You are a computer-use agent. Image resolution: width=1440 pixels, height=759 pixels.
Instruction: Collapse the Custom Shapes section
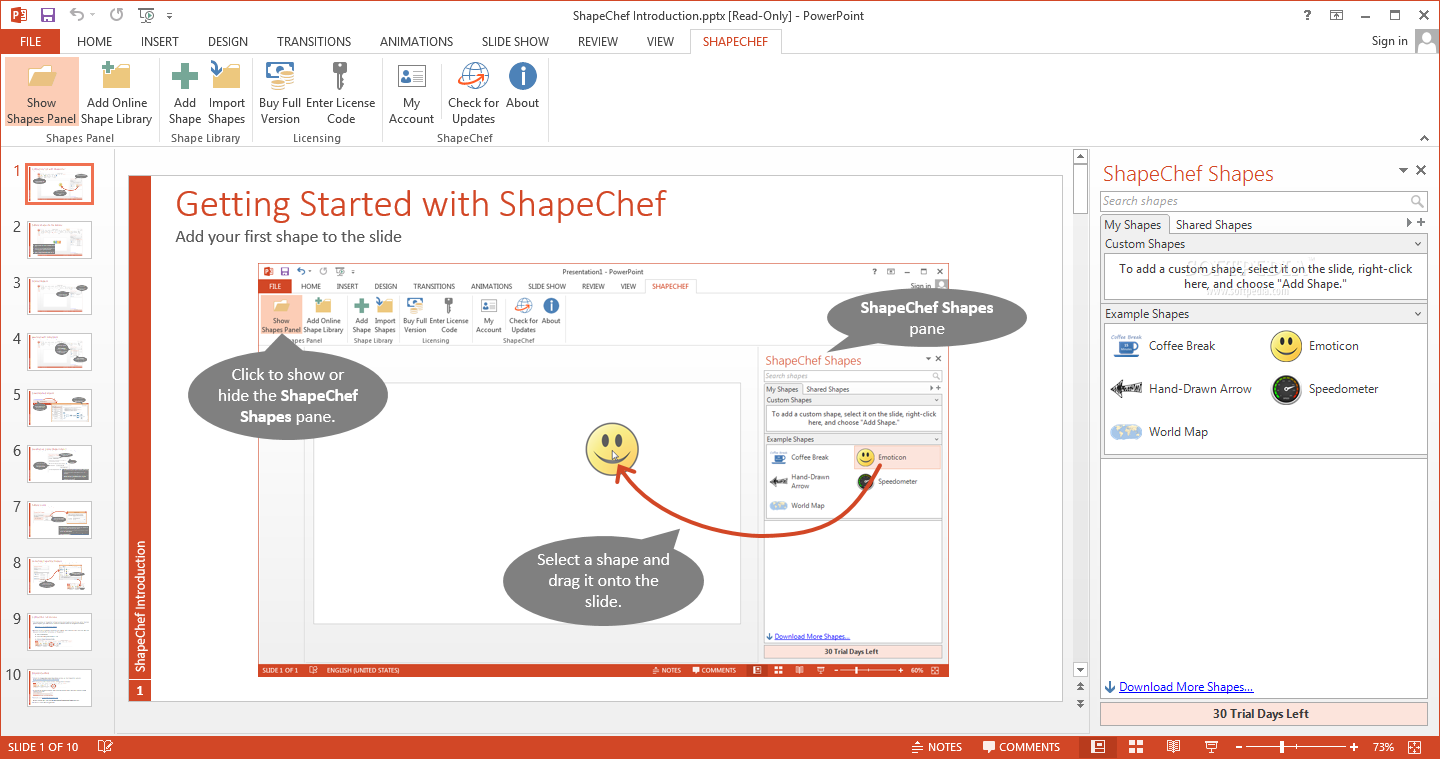(1418, 244)
